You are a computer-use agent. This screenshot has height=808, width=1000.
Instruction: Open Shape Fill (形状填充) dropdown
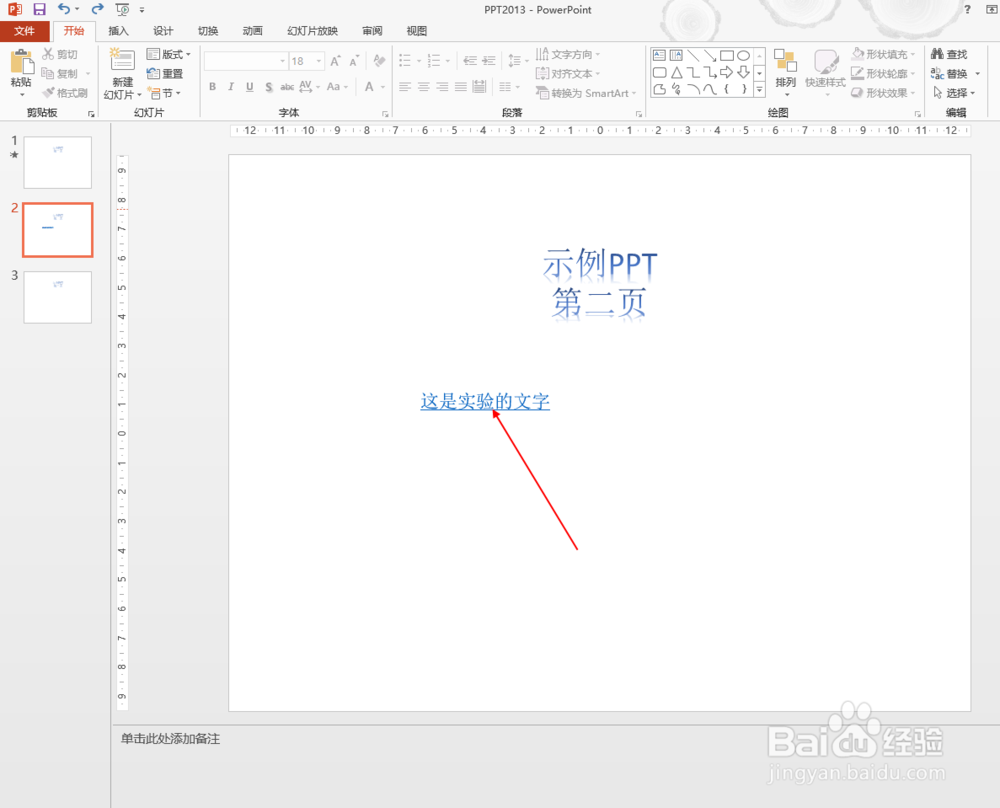coord(883,54)
